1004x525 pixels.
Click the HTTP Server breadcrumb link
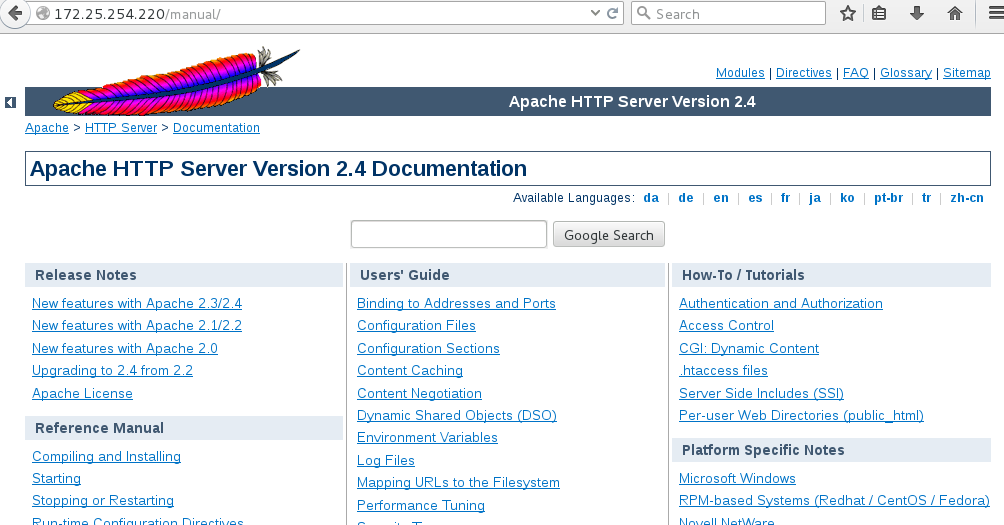coord(121,128)
